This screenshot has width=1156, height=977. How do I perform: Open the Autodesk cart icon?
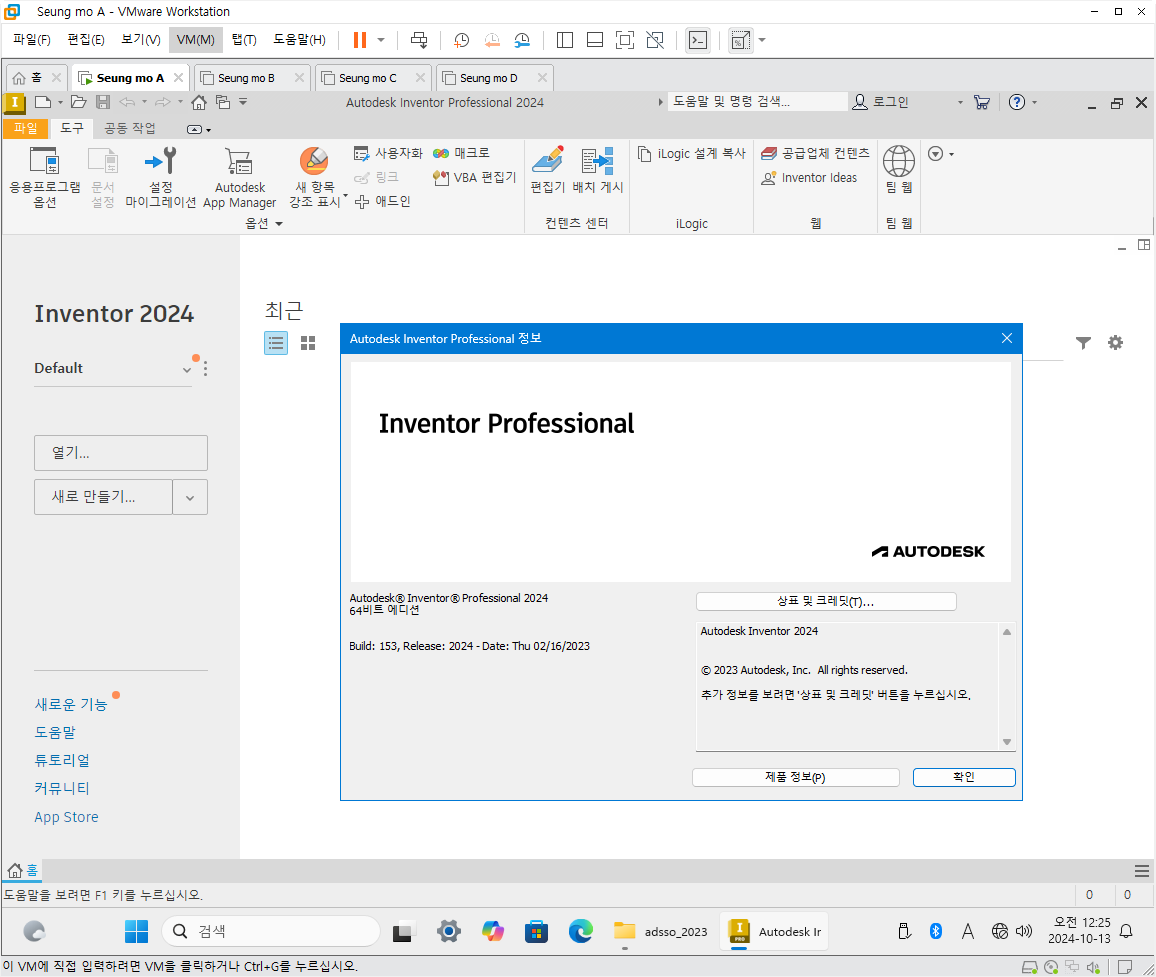coord(982,102)
